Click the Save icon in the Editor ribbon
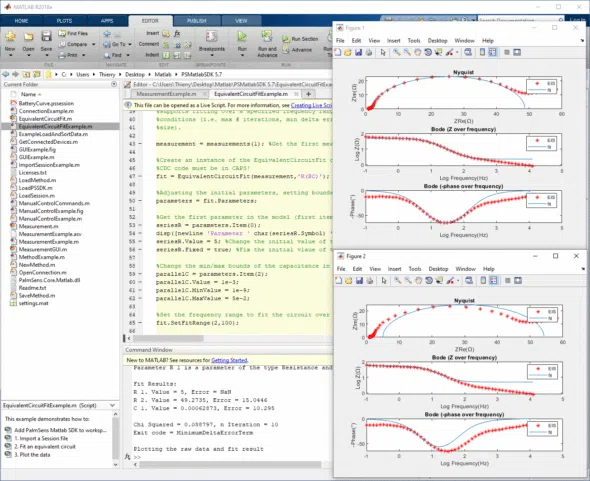 46,37
